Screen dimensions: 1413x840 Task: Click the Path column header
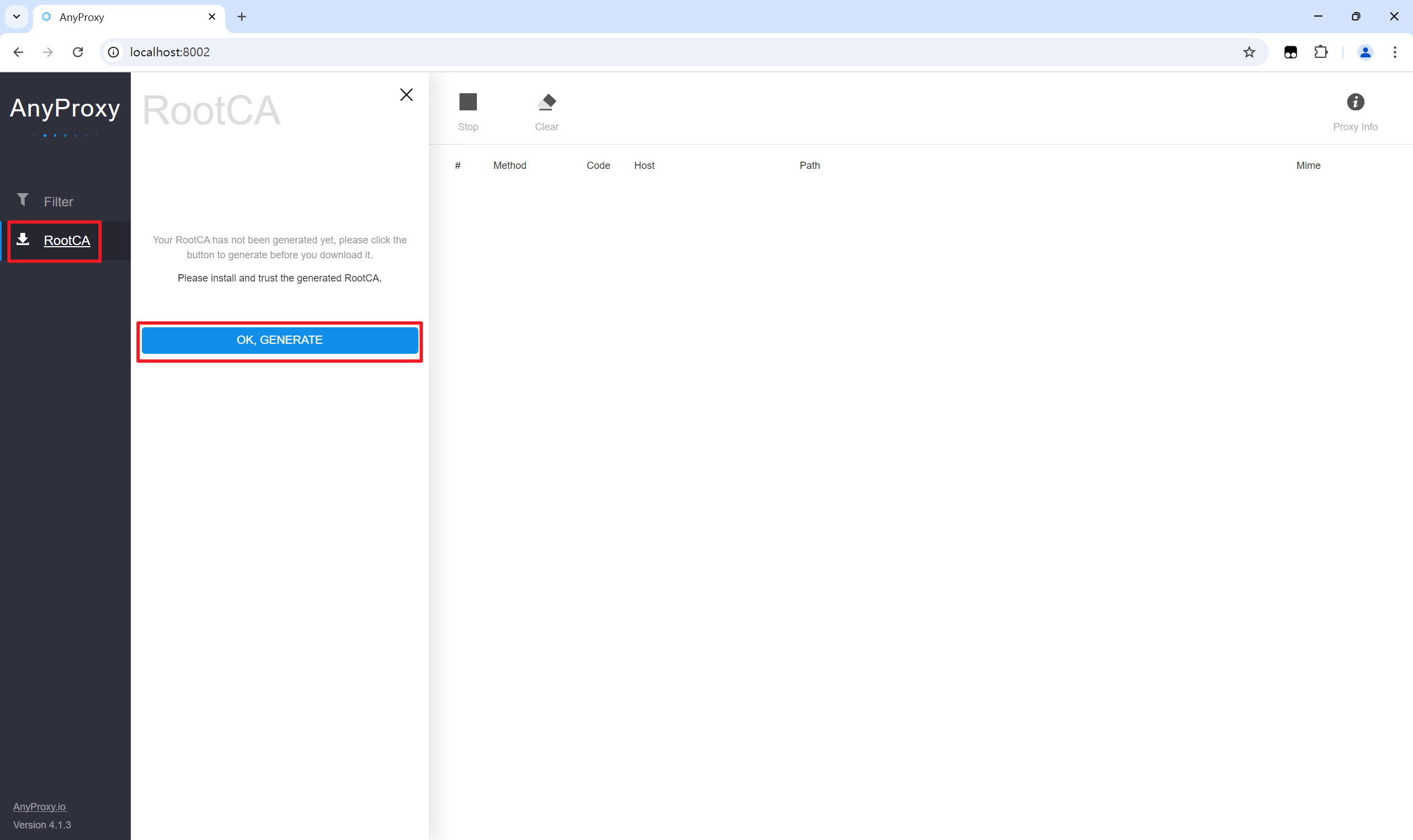tap(809, 165)
